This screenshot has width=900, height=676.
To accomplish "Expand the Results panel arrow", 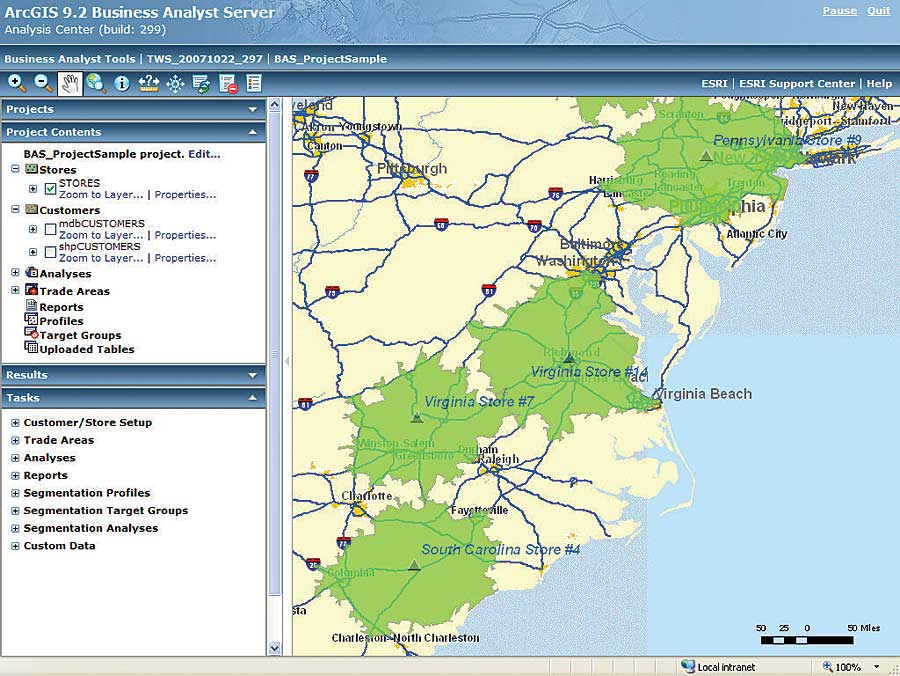I will point(253,375).
